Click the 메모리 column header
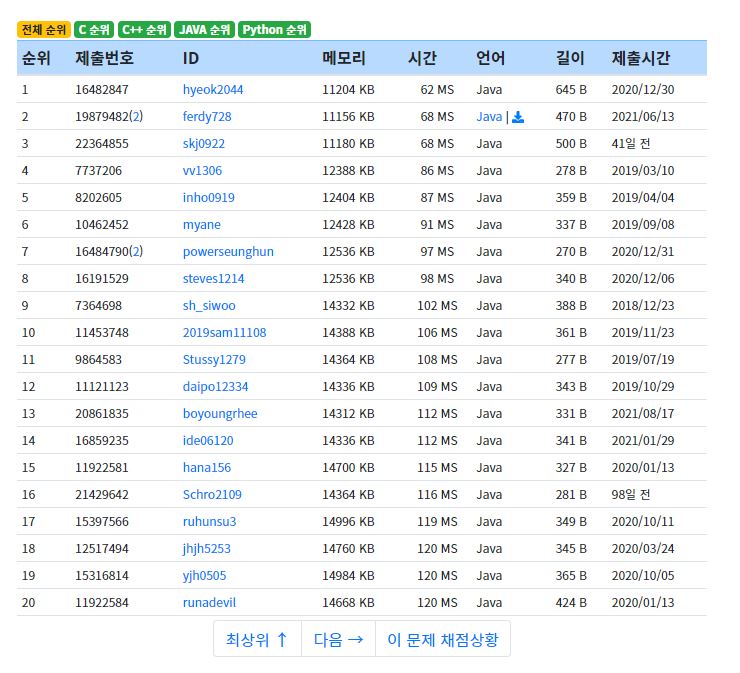Viewport: 740px width, 673px height. pos(344,58)
